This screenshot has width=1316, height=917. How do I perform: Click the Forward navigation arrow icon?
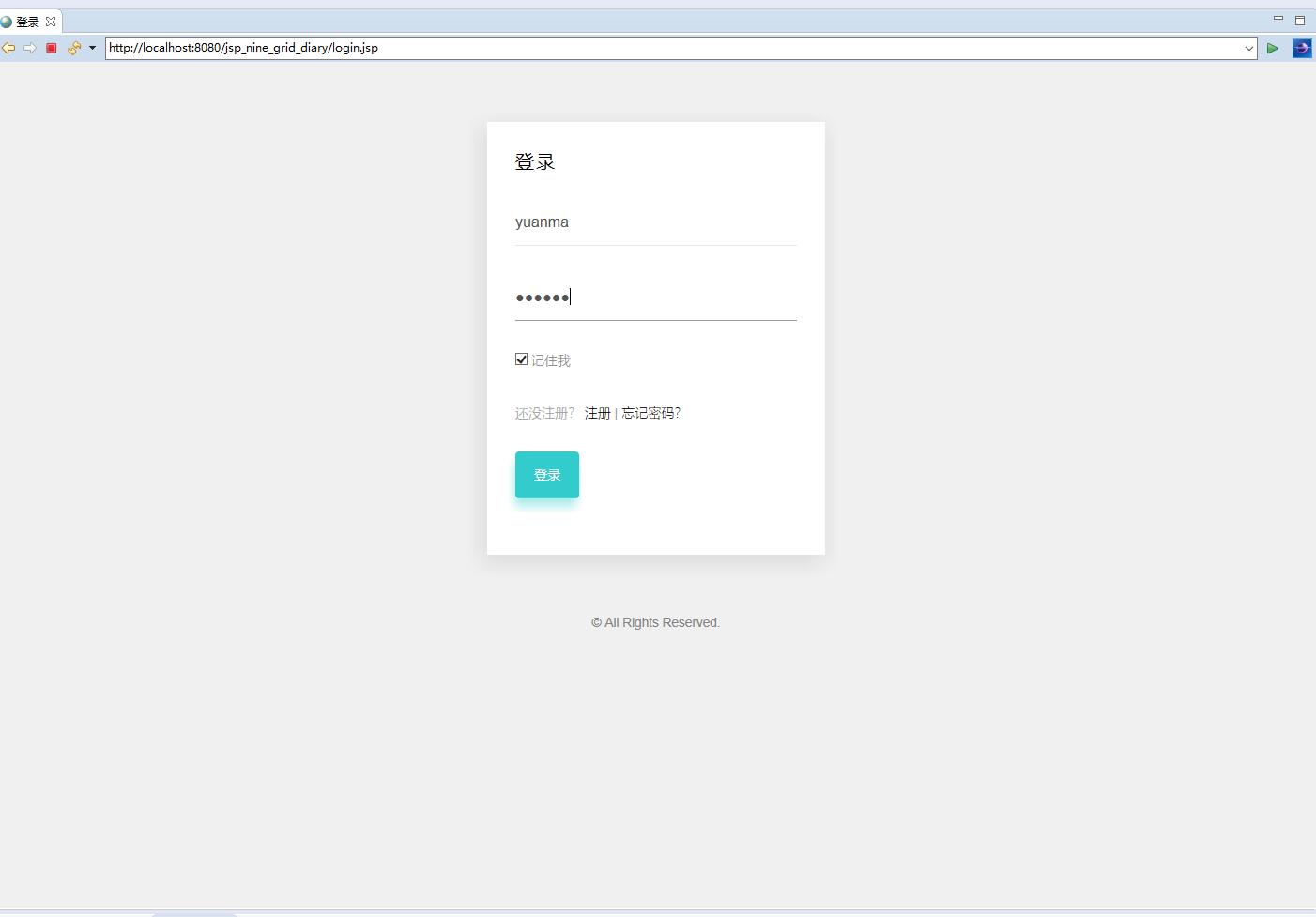click(30, 48)
